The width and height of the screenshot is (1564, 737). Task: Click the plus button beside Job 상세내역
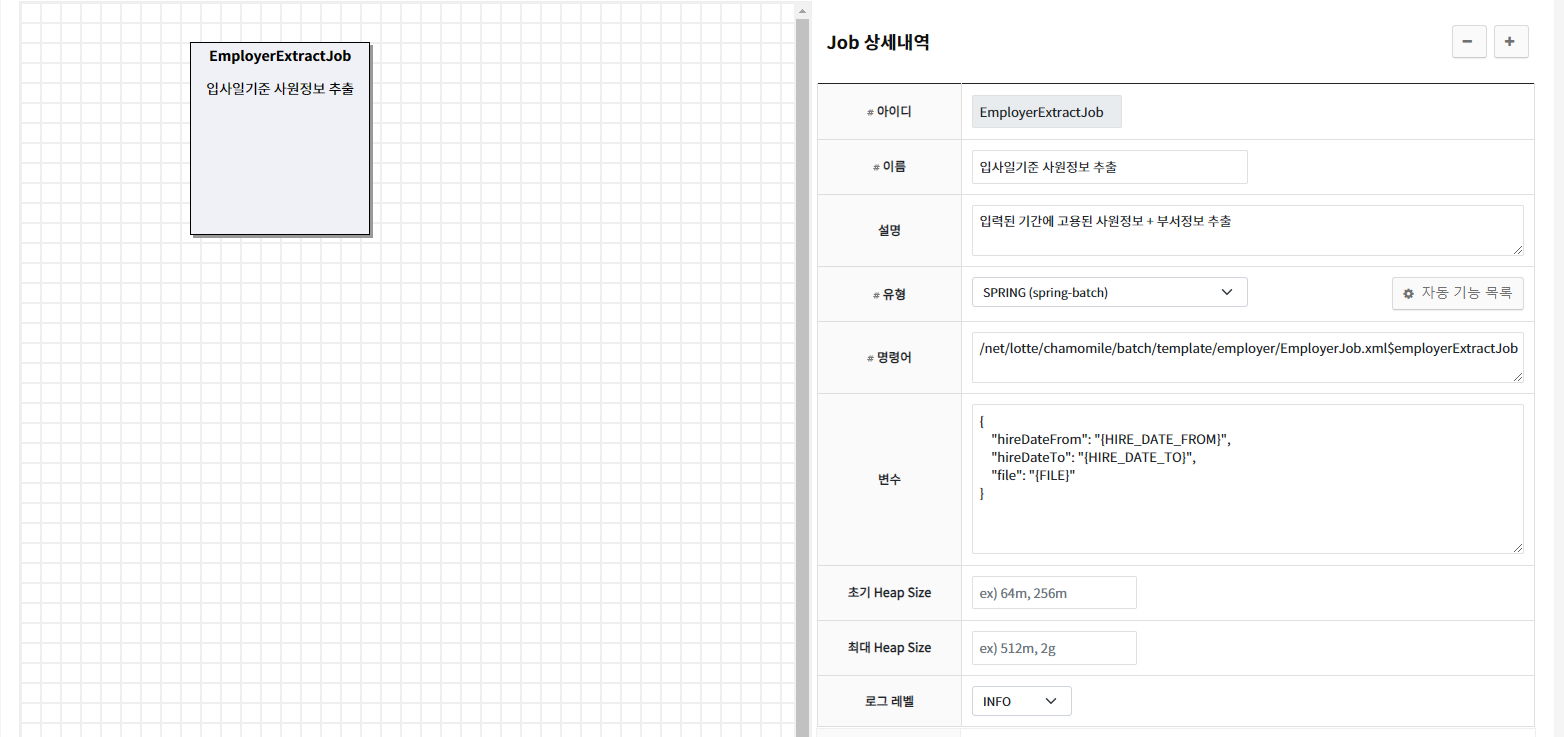click(1510, 42)
